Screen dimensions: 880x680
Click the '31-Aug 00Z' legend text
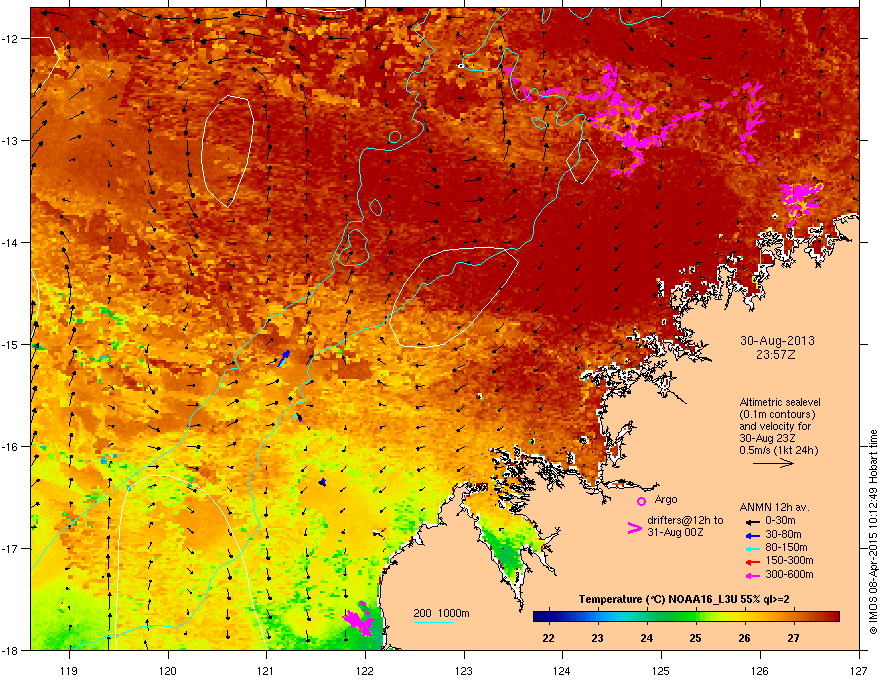point(675,532)
